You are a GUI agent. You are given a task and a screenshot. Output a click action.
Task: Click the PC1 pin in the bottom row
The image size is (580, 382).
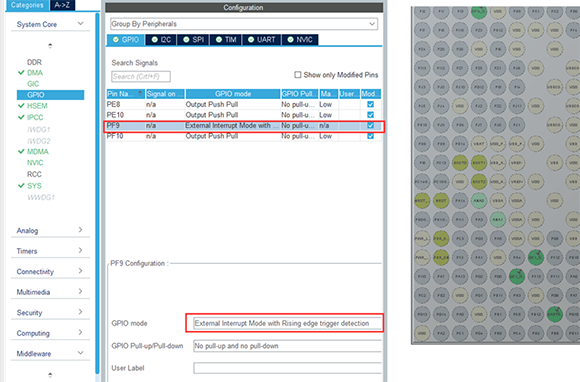pos(460,333)
